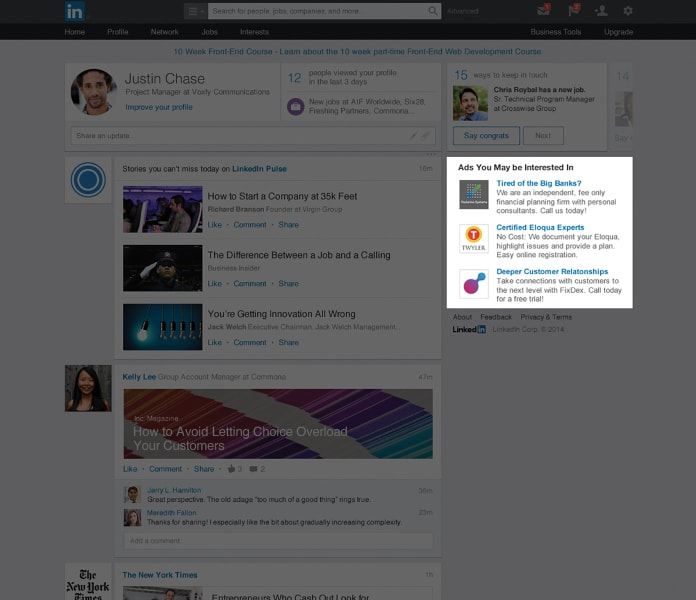This screenshot has width=696, height=600.
Task: Open Business Tools menu
Action: pyautogui.click(x=556, y=32)
